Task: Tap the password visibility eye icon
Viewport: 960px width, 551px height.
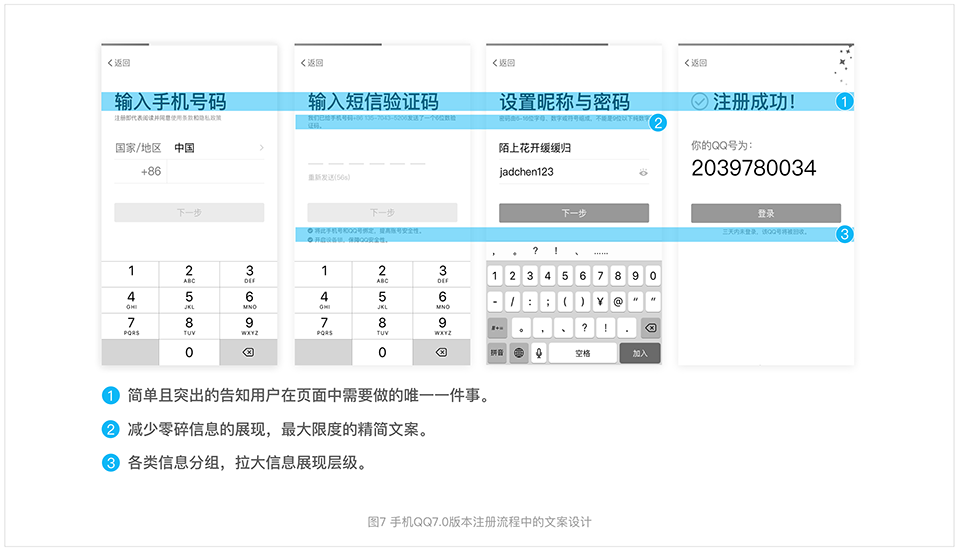Action: (x=643, y=172)
